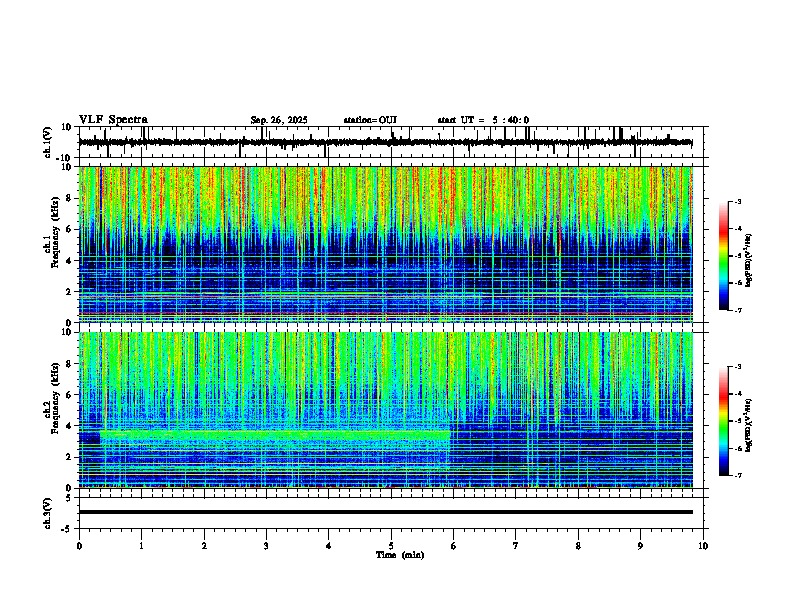Click the date "Sep. 26, 2025"

[x=279, y=120]
